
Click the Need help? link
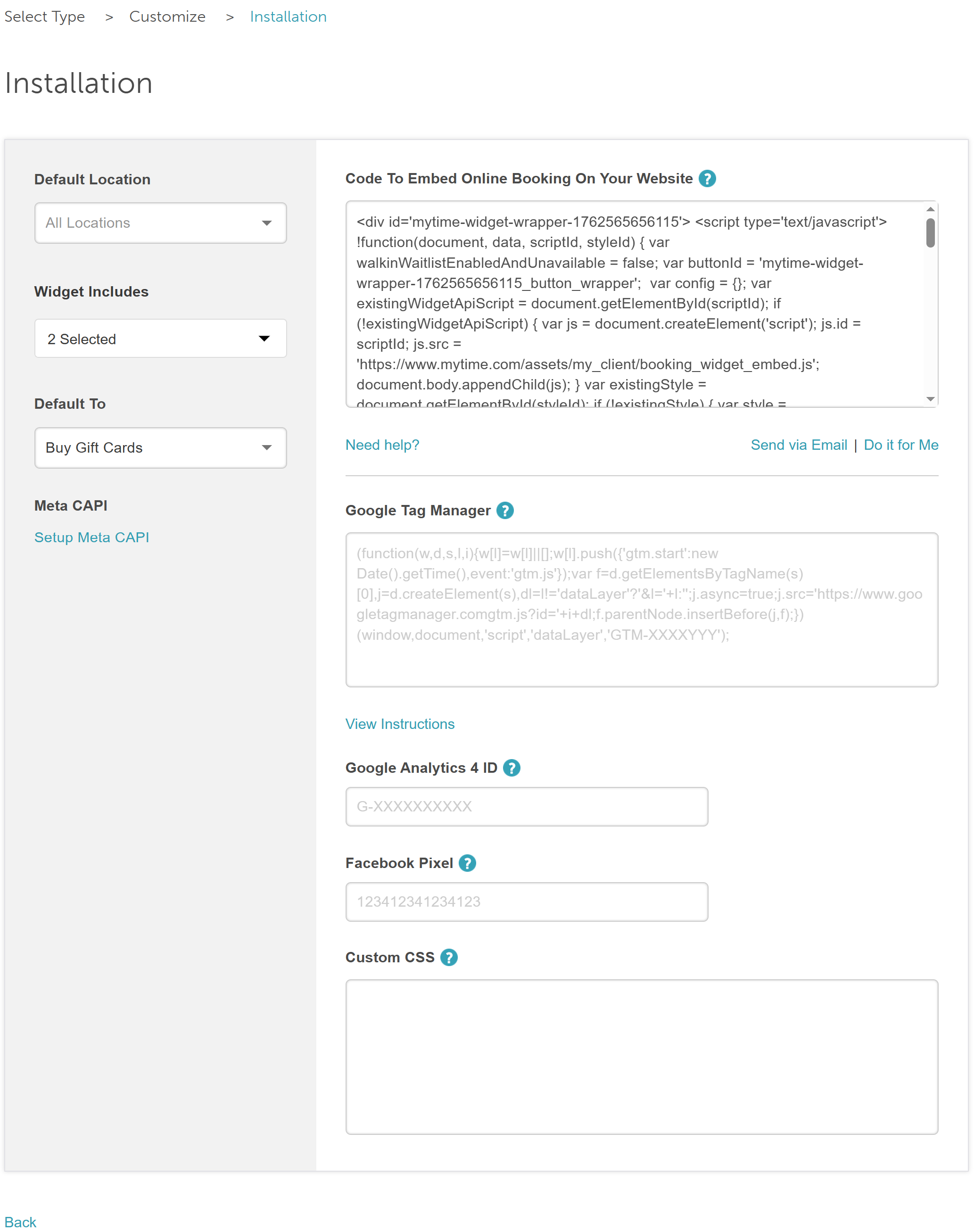point(382,445)
